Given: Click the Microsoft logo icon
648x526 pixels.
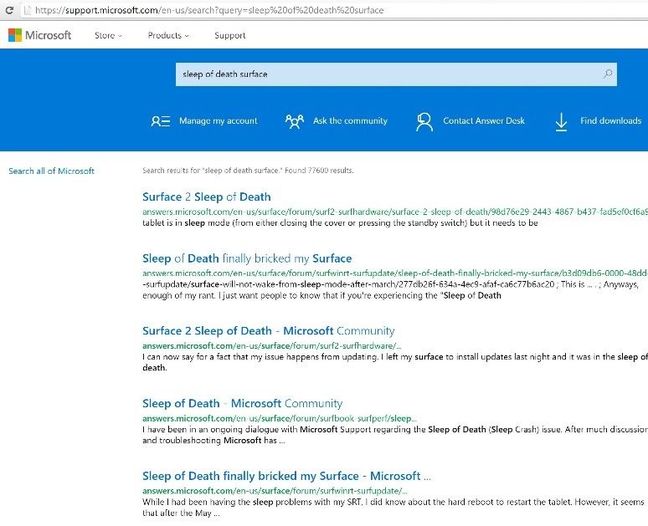Looking at the screenshot, I should 15,35.
